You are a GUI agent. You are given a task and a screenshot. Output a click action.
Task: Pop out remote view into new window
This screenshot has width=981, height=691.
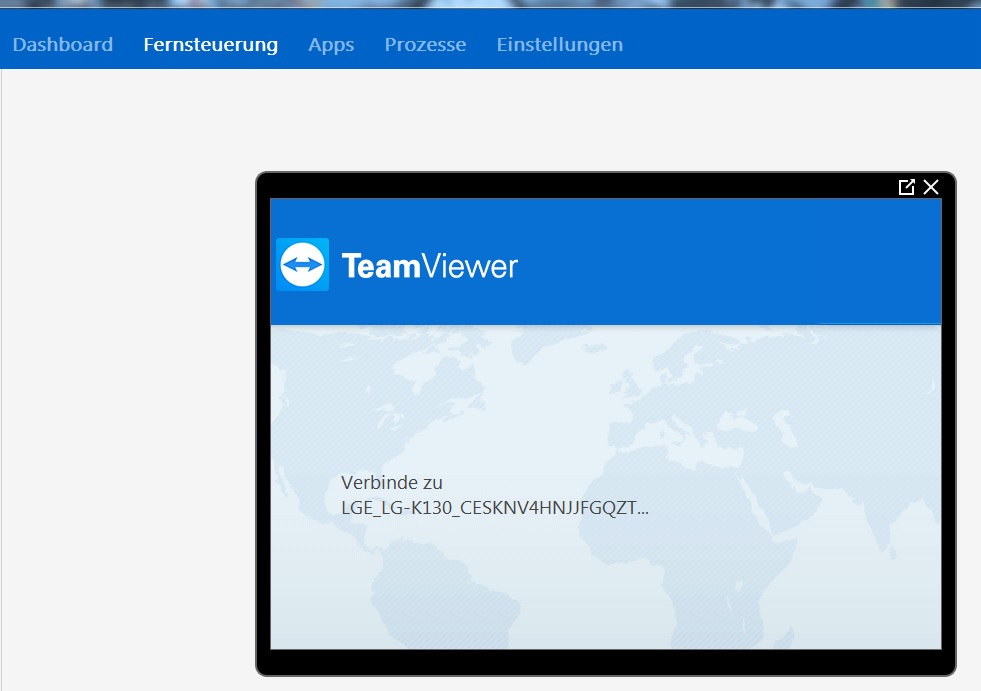coord(907,187)
